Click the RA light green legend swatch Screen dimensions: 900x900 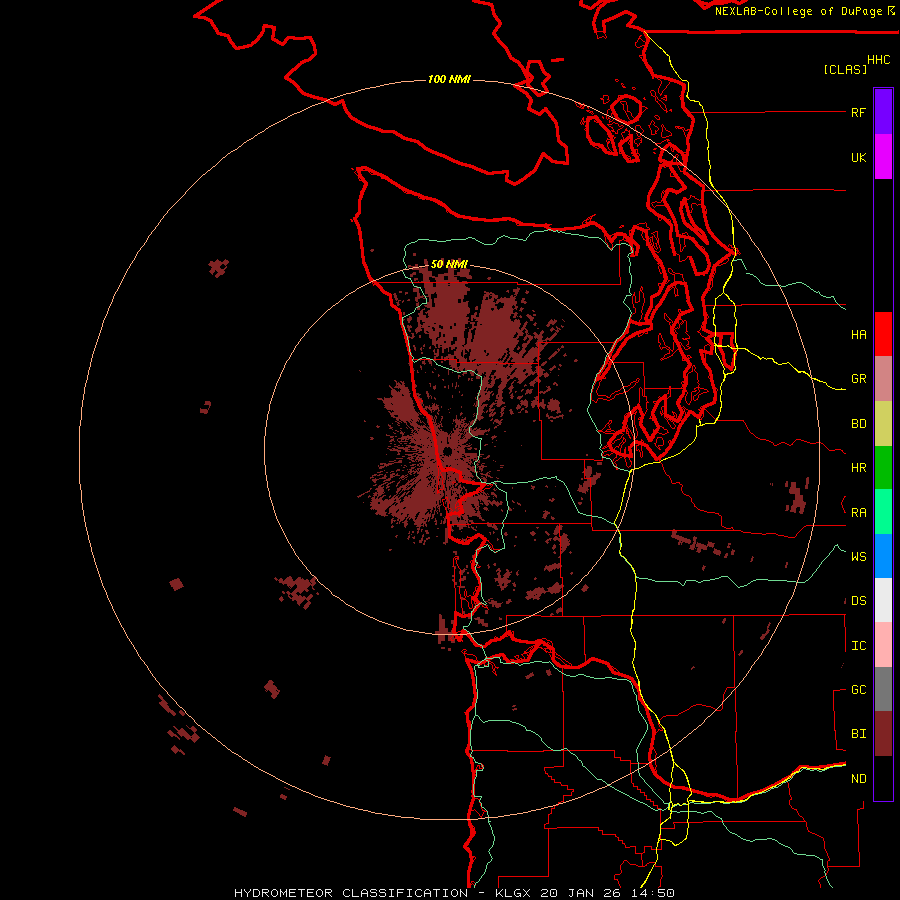883,512
